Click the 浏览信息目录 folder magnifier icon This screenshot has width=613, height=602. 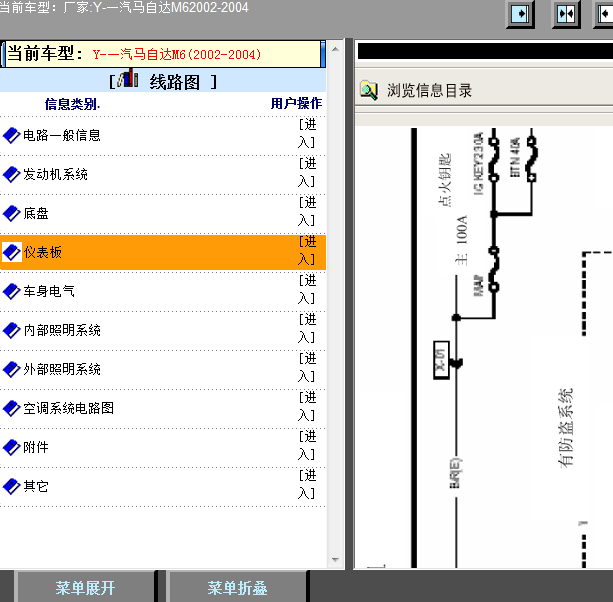click(x=369, y=90)
